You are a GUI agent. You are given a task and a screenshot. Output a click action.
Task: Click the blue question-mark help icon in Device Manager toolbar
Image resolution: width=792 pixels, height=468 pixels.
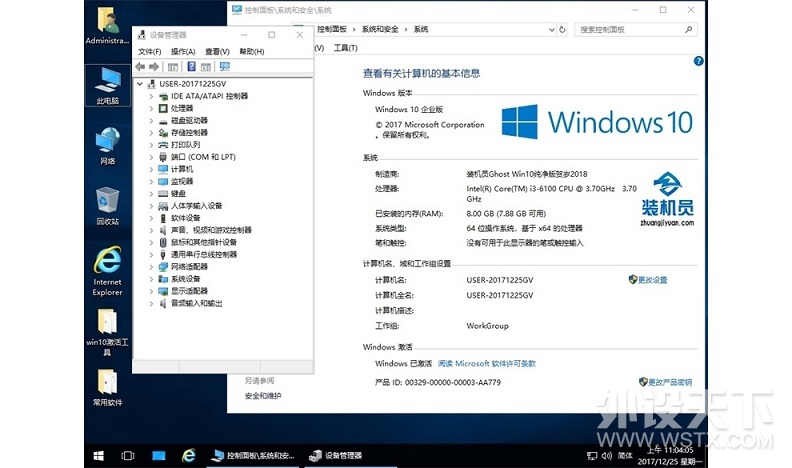point(191,67)
